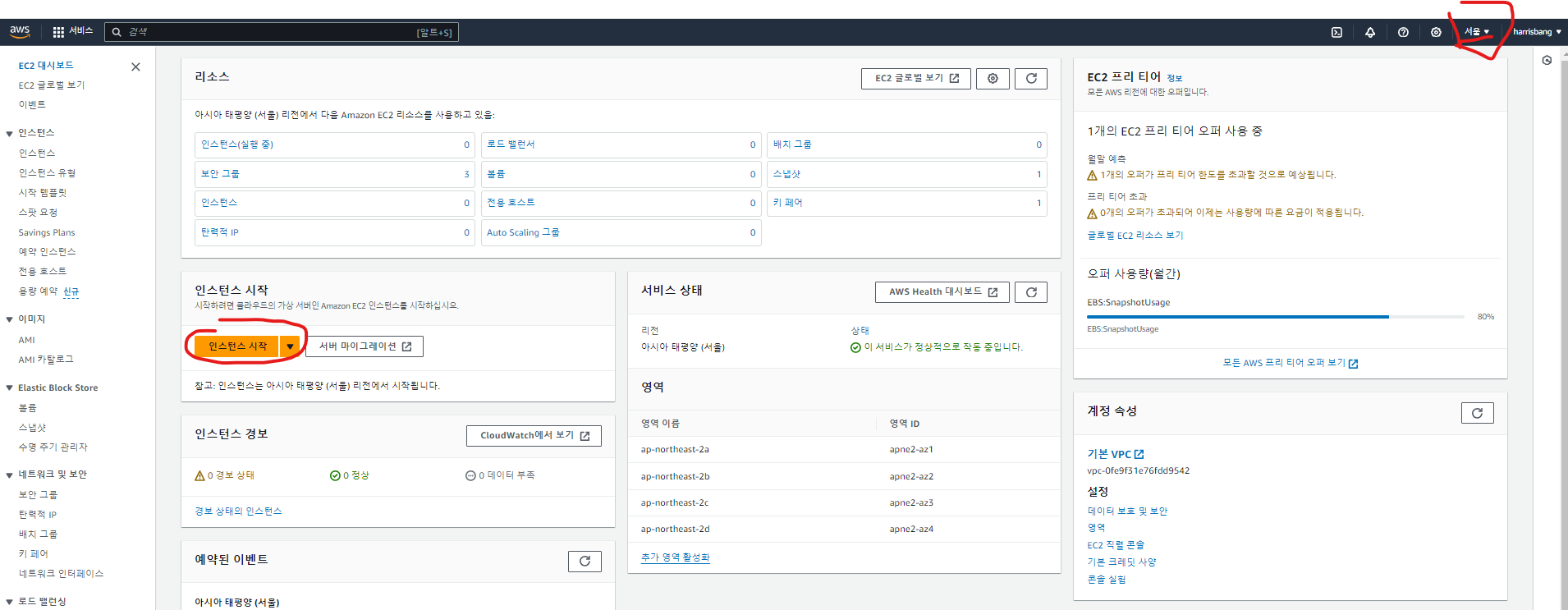Viewport: 1568px width, 610px height.
Task: Open global EC2 resources link
Action: coord(1135,236)
